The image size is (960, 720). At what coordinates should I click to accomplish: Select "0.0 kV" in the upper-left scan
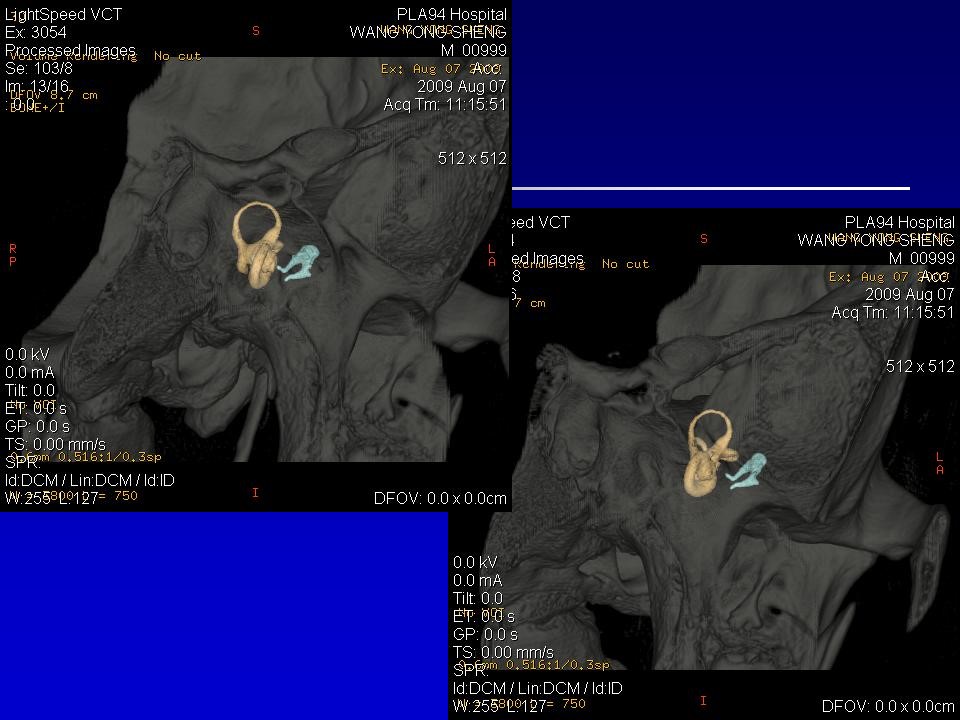point(28,354)
